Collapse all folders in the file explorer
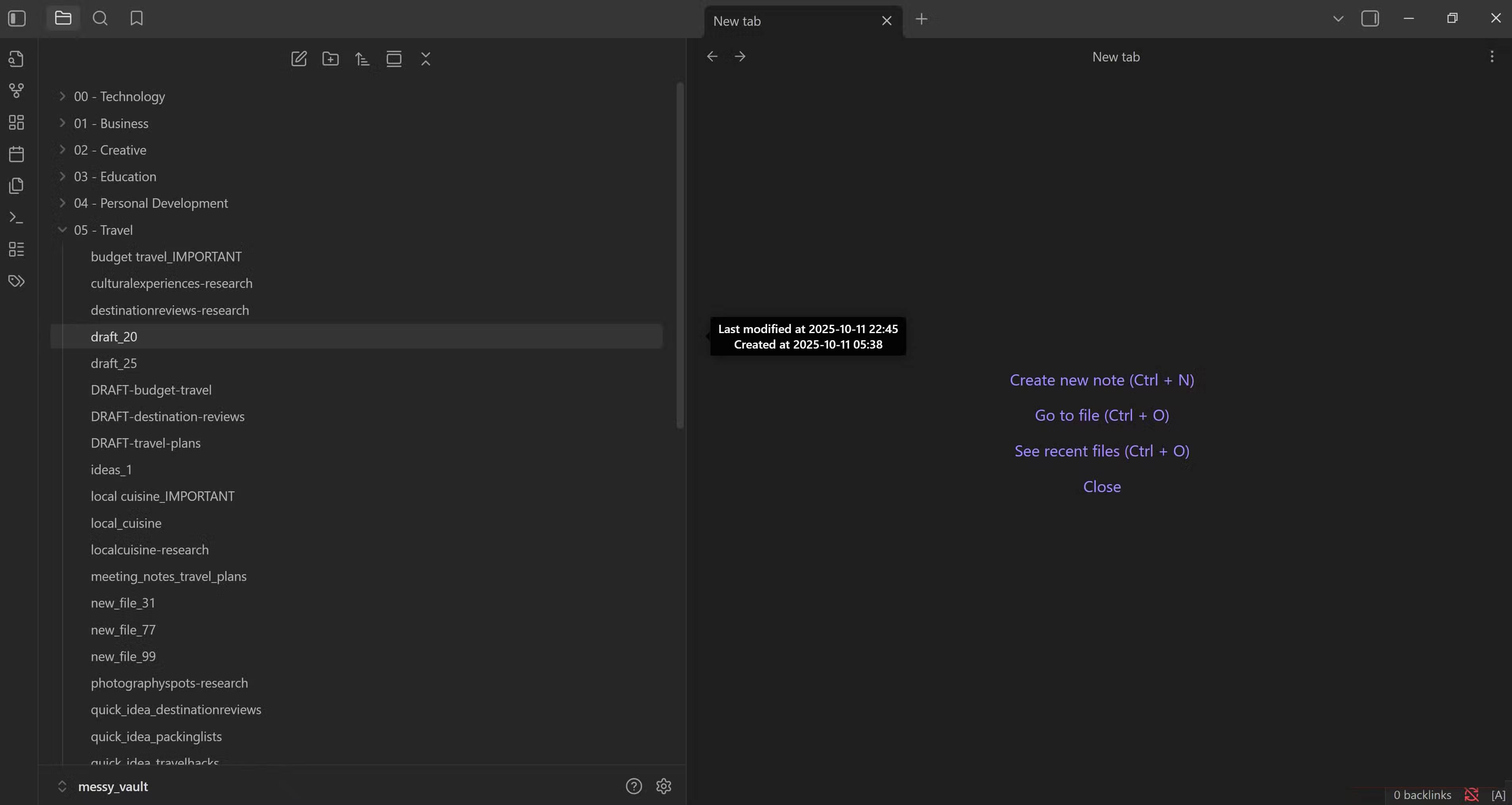 pyautogui.click(x=426, y=59)
